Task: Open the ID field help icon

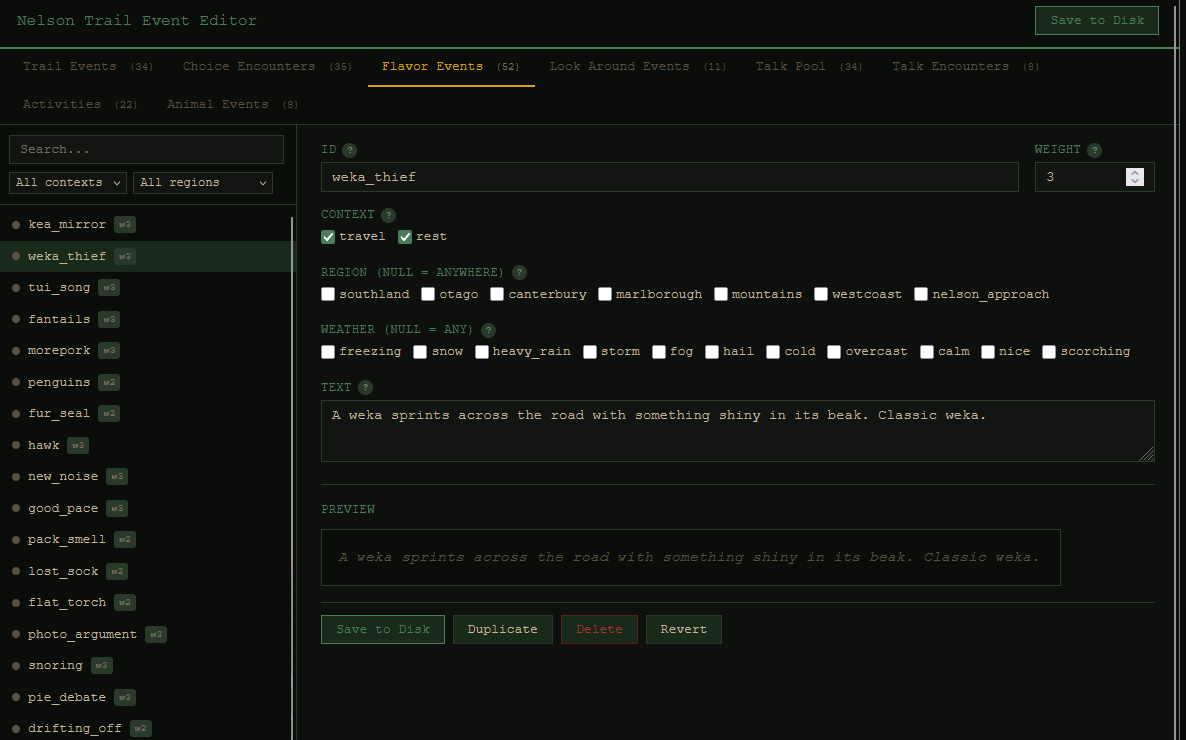Action: (349, 150)
